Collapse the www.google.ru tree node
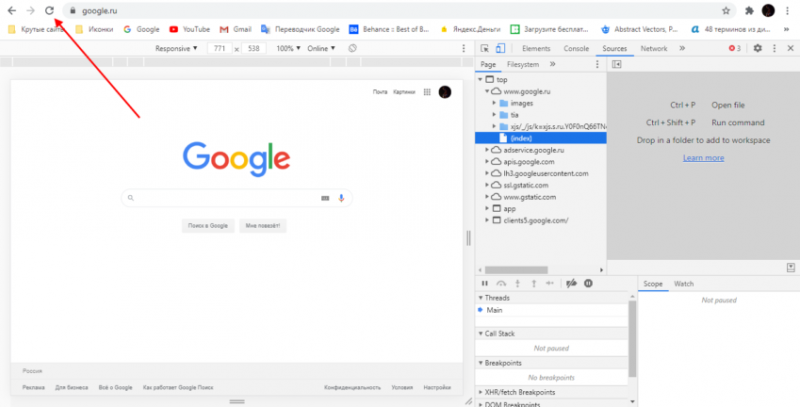This screenshot has width=800, height=407. coord(487,91)
